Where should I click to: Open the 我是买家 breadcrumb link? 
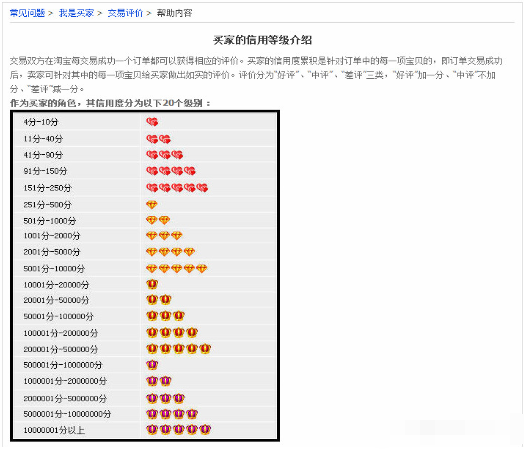76,13
